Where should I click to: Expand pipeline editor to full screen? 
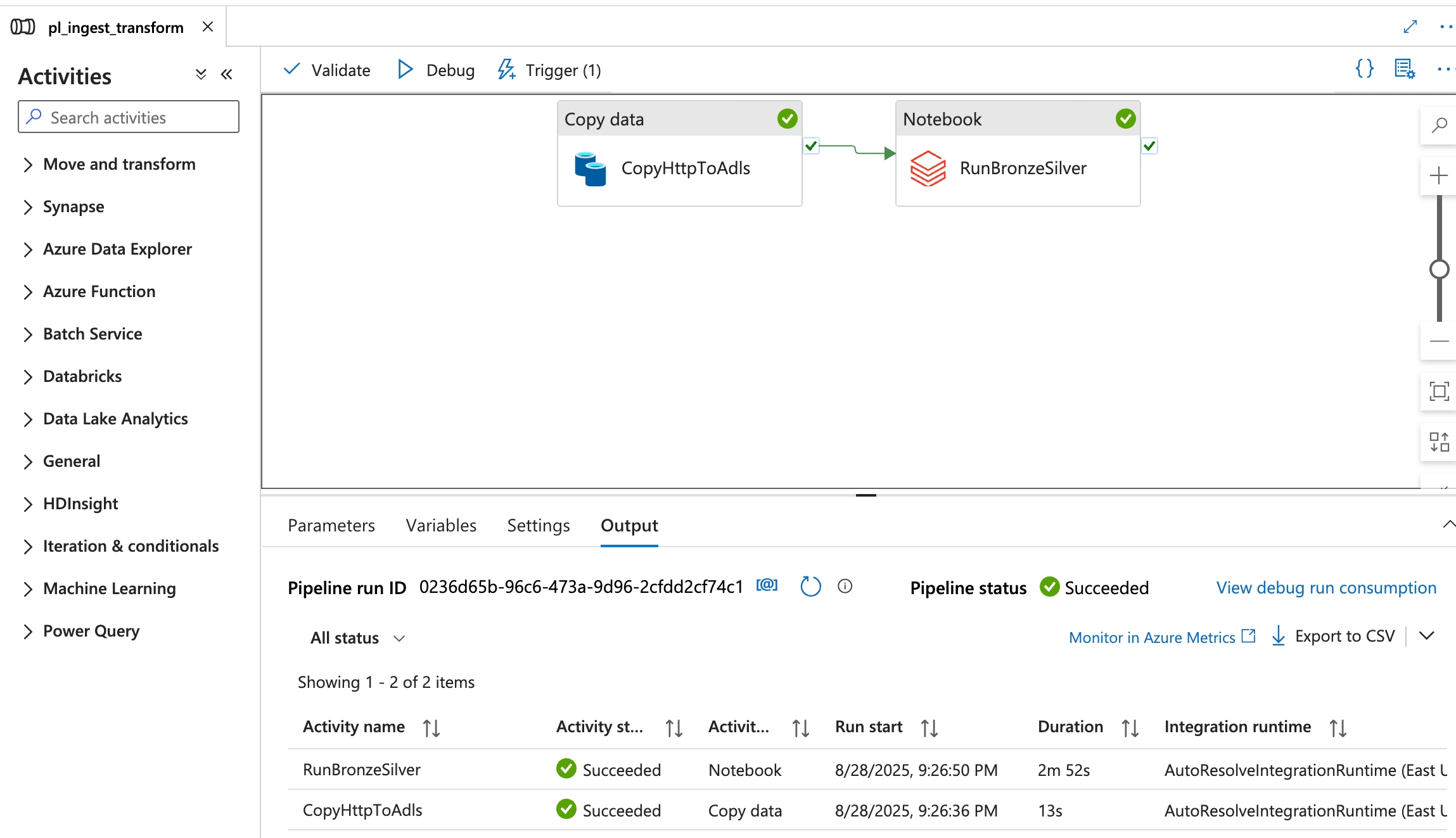tap(1410, 27)
